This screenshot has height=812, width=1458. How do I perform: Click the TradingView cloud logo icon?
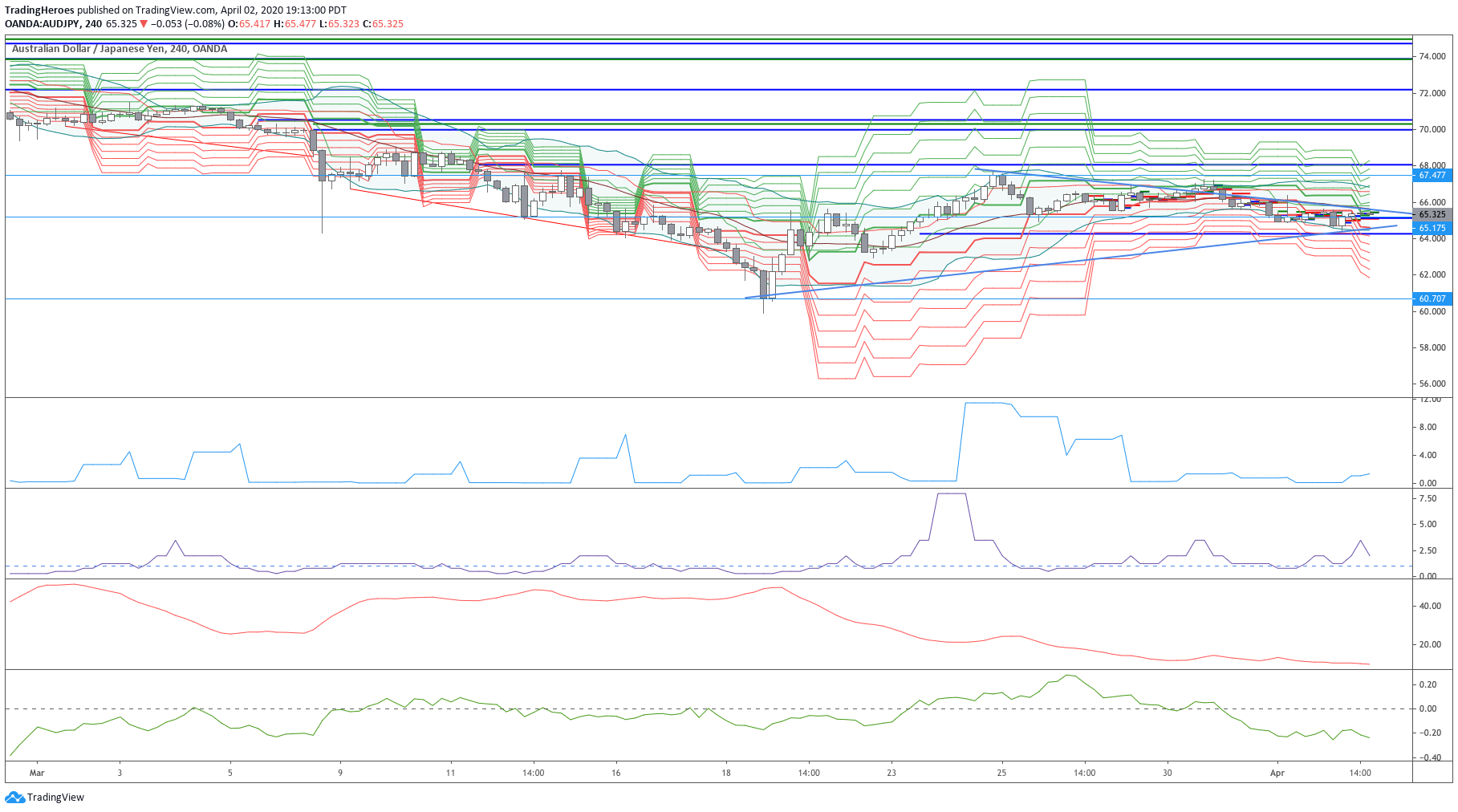click(14, 797)
